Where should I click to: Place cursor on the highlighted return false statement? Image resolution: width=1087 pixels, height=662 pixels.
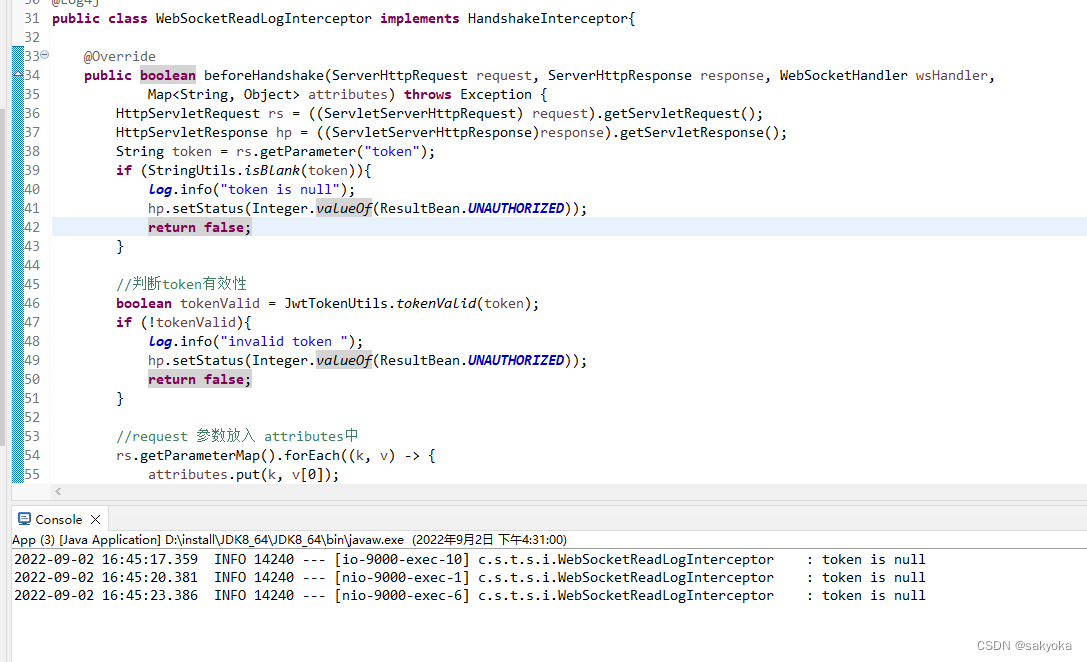(x=198, y=227)
